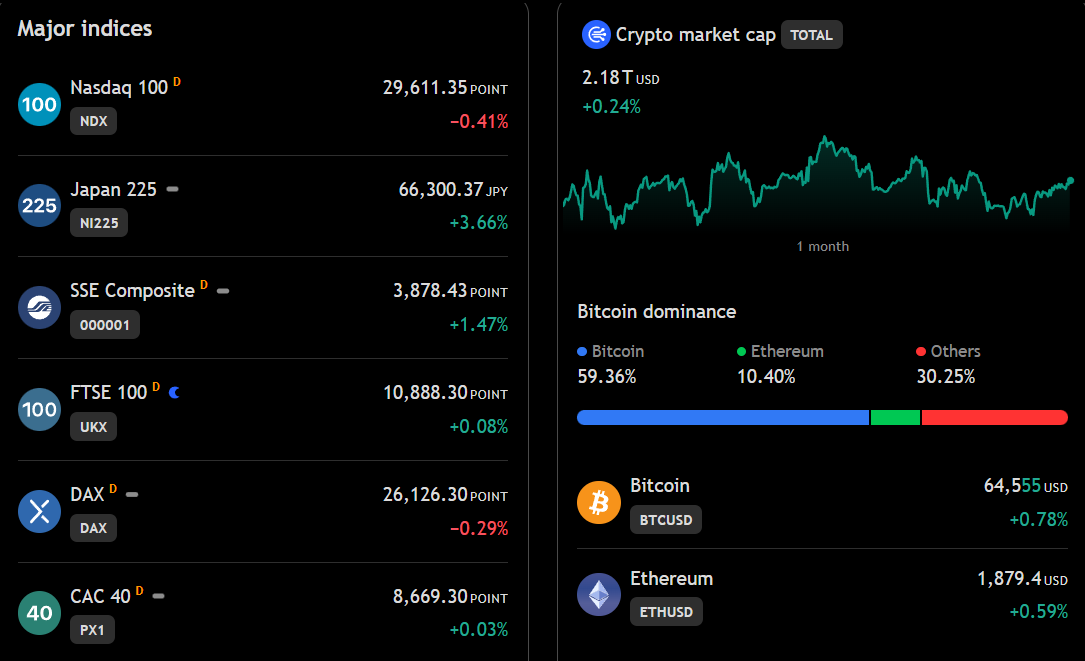Viewport: 1085px width, 661px height.
Task: Click the CAC 40 green logo icon
Action: tap(39, 613)
